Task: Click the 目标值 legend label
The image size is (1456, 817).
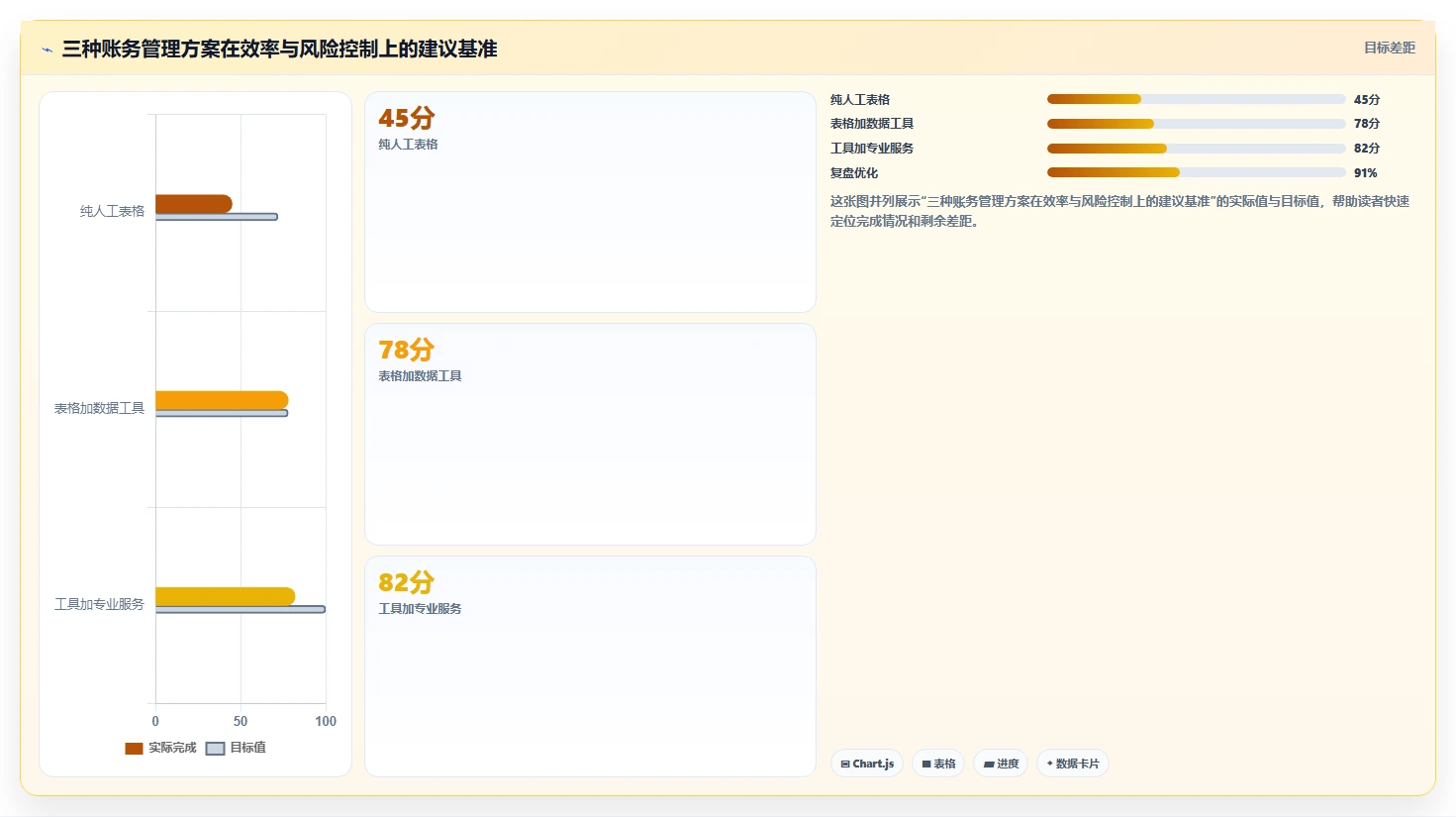Action: pos(247,748)
